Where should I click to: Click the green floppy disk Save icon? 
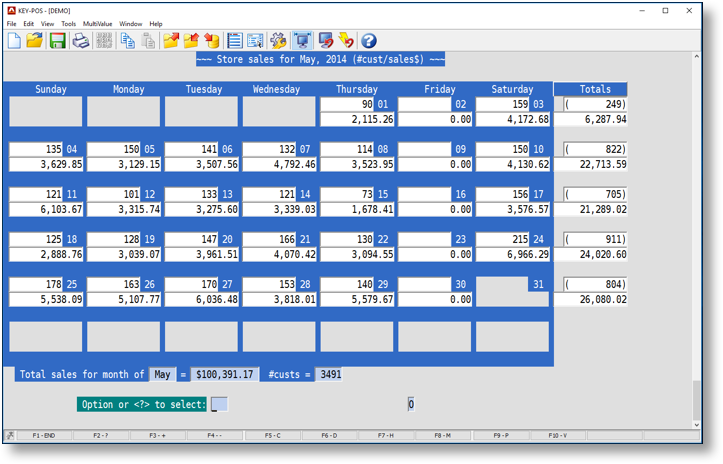[x=57, y=41]
